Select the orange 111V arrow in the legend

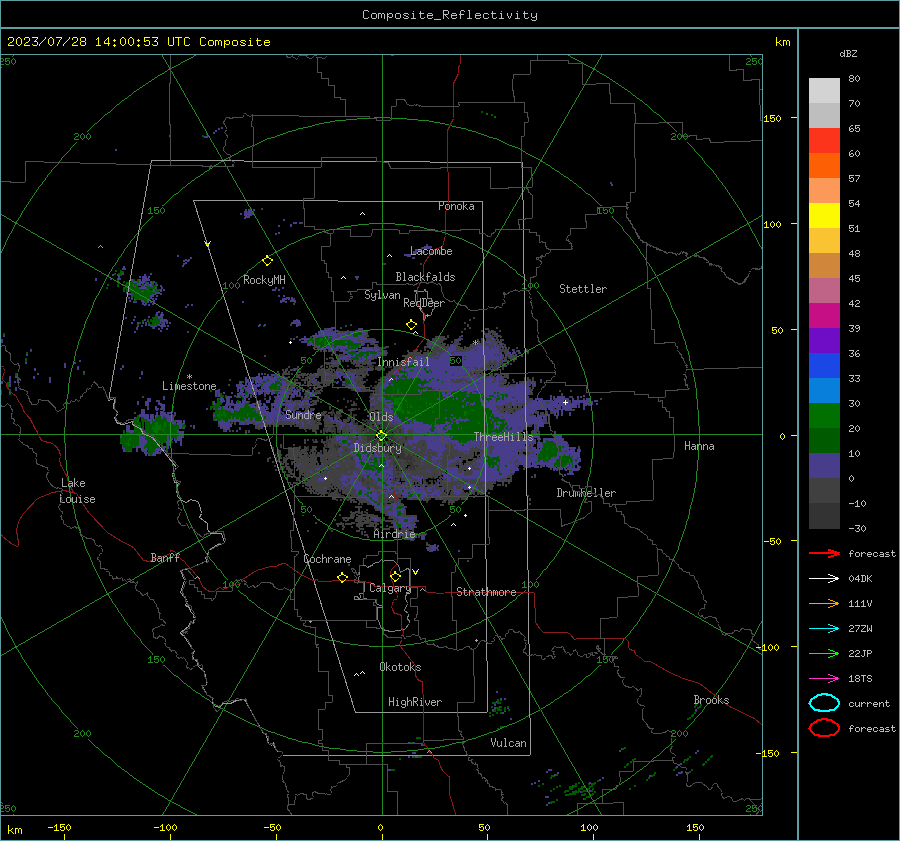coord(824,603)
